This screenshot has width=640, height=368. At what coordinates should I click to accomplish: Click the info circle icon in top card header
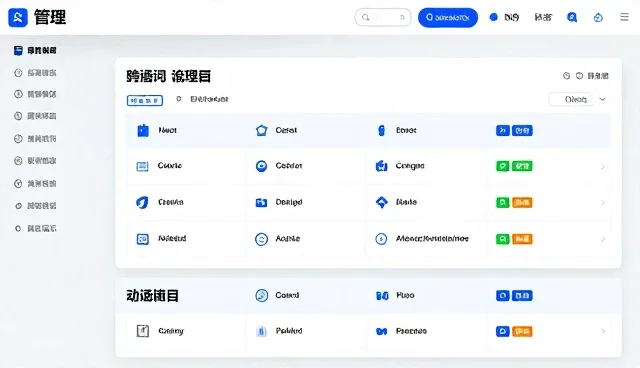click(x=579, y=76)
